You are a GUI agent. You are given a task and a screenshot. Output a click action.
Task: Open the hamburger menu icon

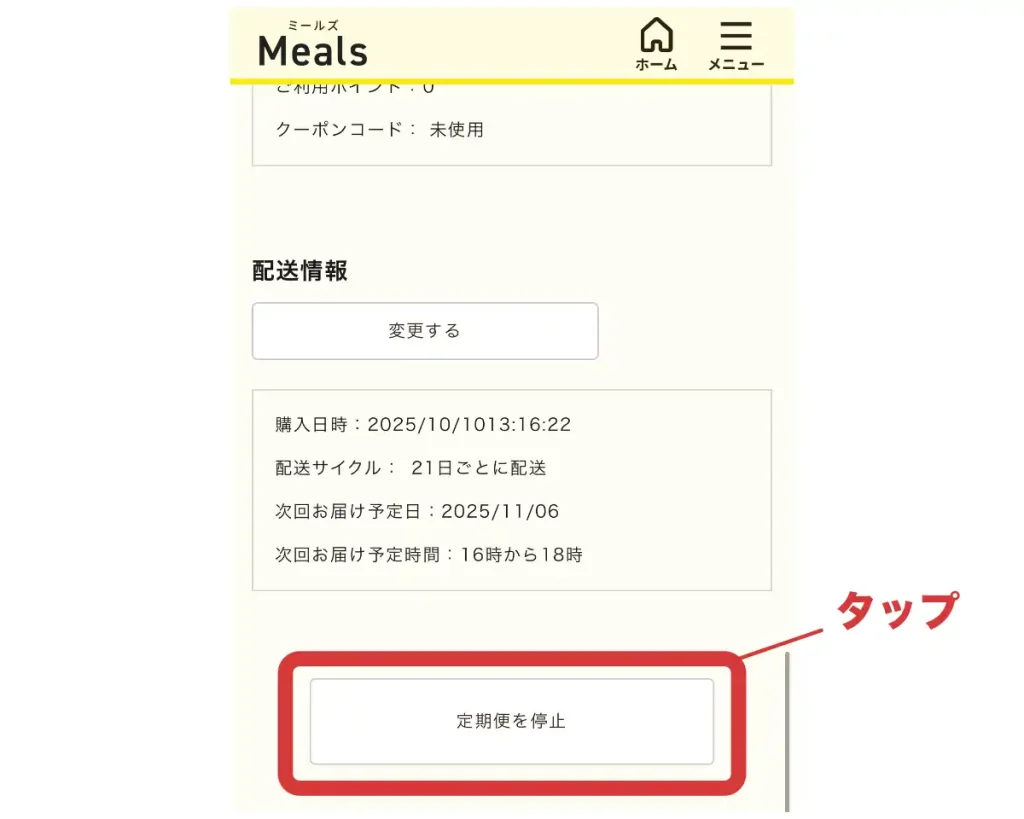(736, 35)
